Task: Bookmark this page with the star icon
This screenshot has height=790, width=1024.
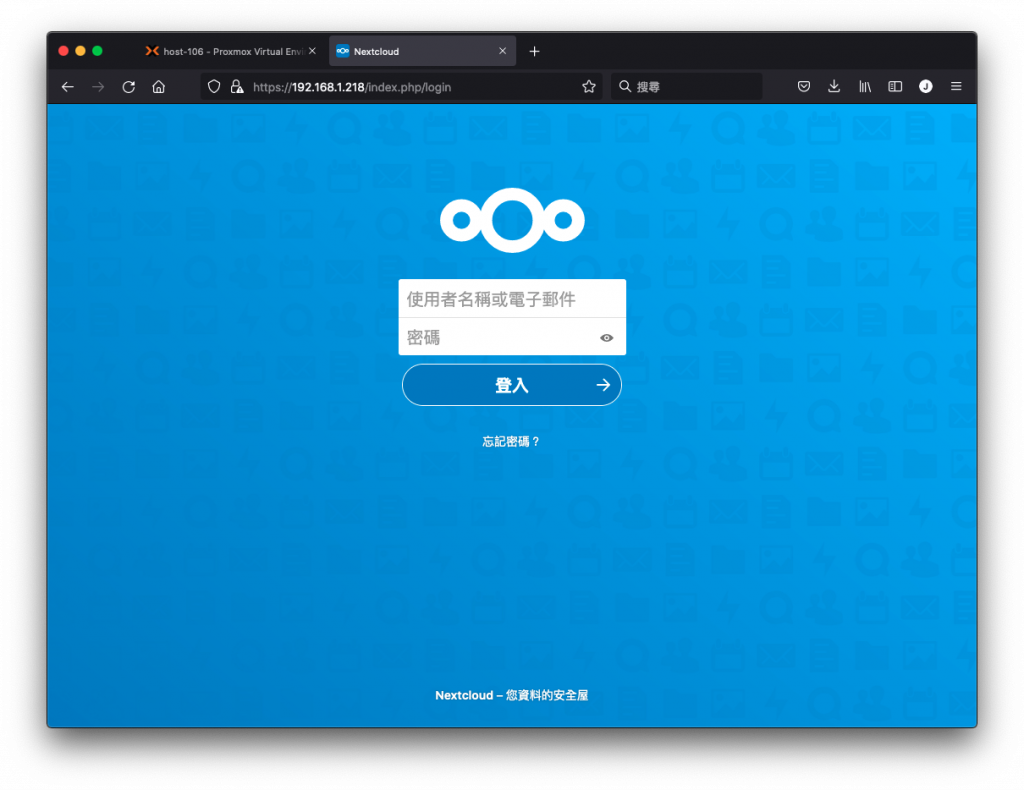Action: tap(589, 87)
